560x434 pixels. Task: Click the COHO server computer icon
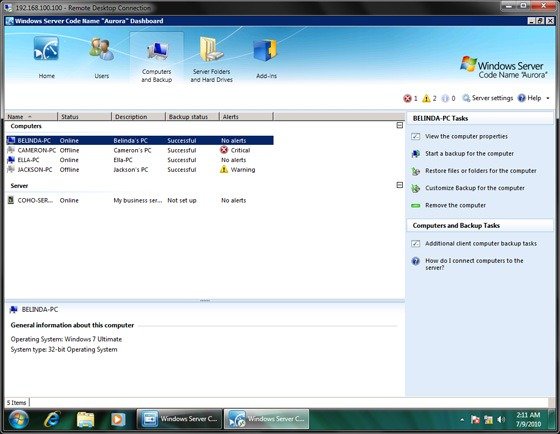[x=11, y=200]
